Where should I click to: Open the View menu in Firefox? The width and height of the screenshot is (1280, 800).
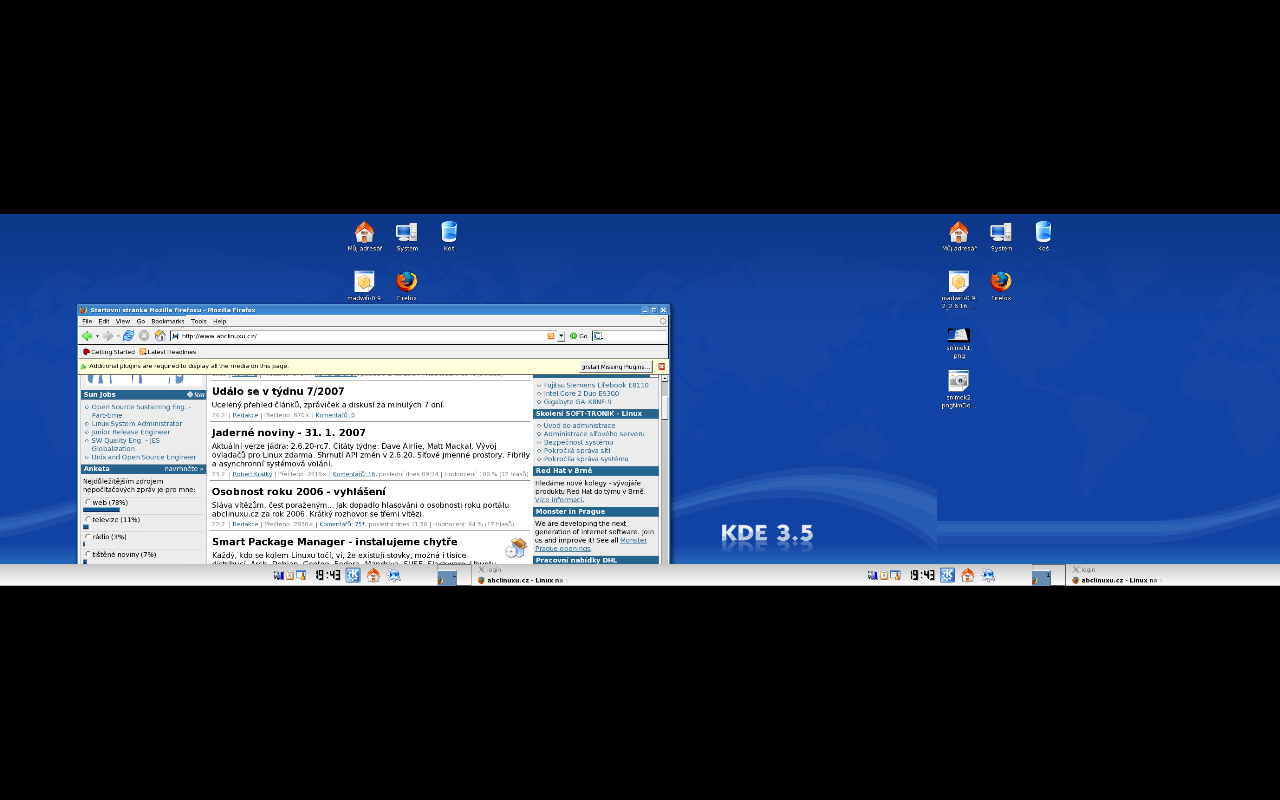(123, 322)
